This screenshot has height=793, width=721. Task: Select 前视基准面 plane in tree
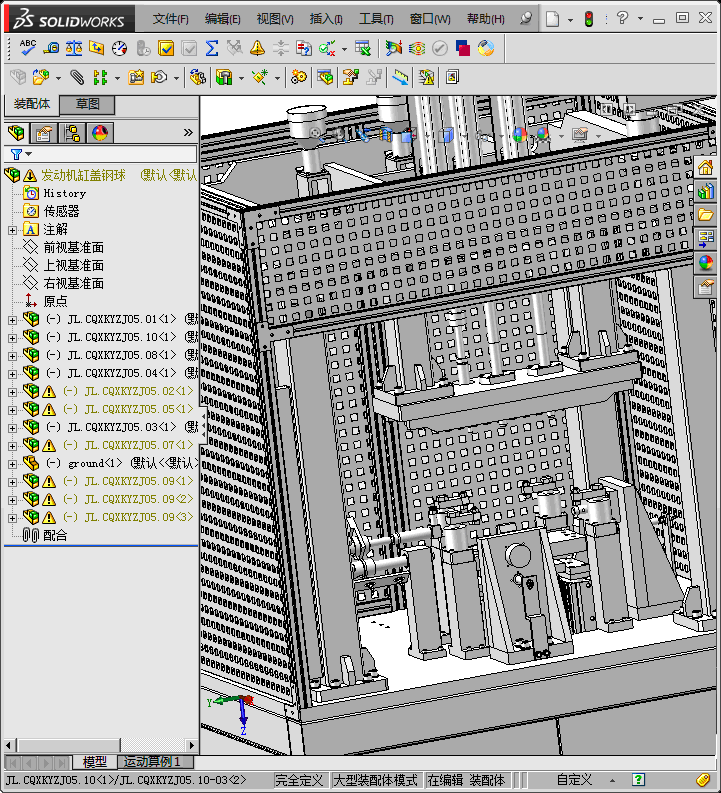pyautogui.click(x=73, y=247)
